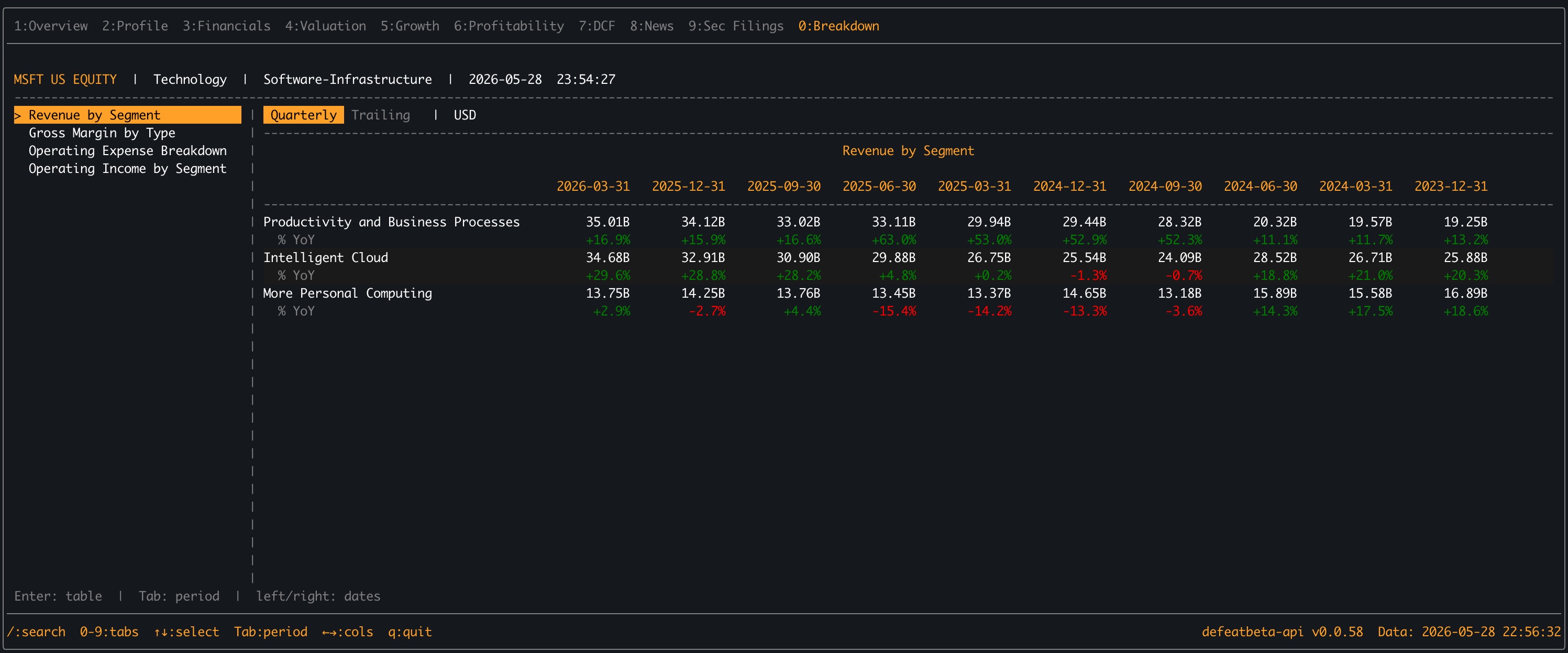Select the 4:Valuation tab

326,26
